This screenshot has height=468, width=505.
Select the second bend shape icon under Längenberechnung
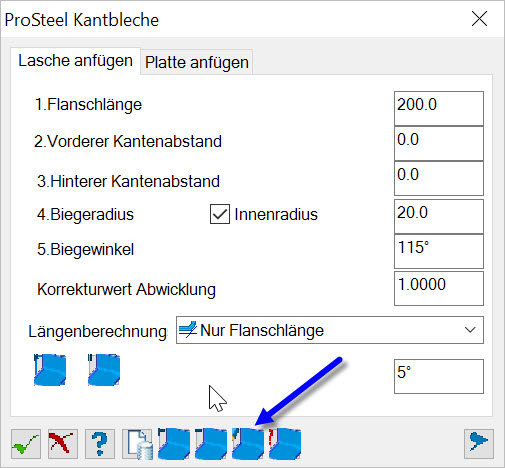pos(104,370)
